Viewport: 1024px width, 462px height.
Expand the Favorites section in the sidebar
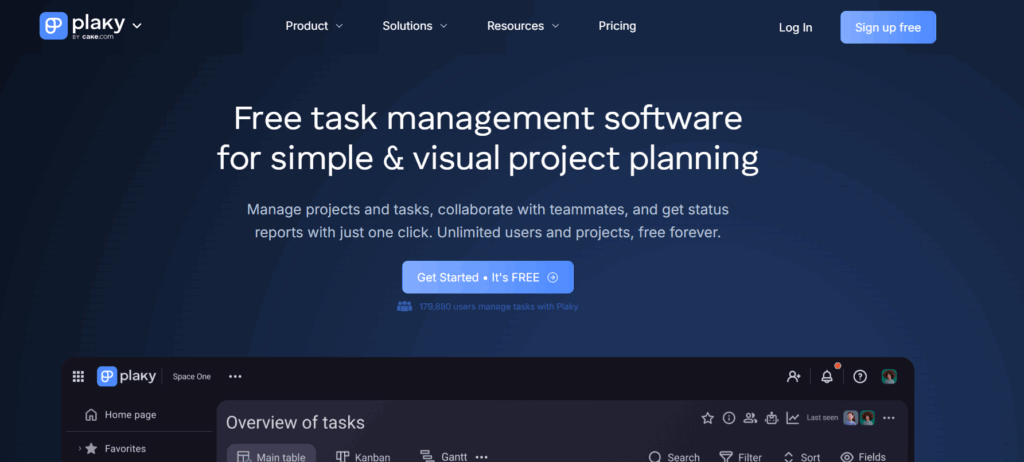pyautogui.click(x=80, y=449)
